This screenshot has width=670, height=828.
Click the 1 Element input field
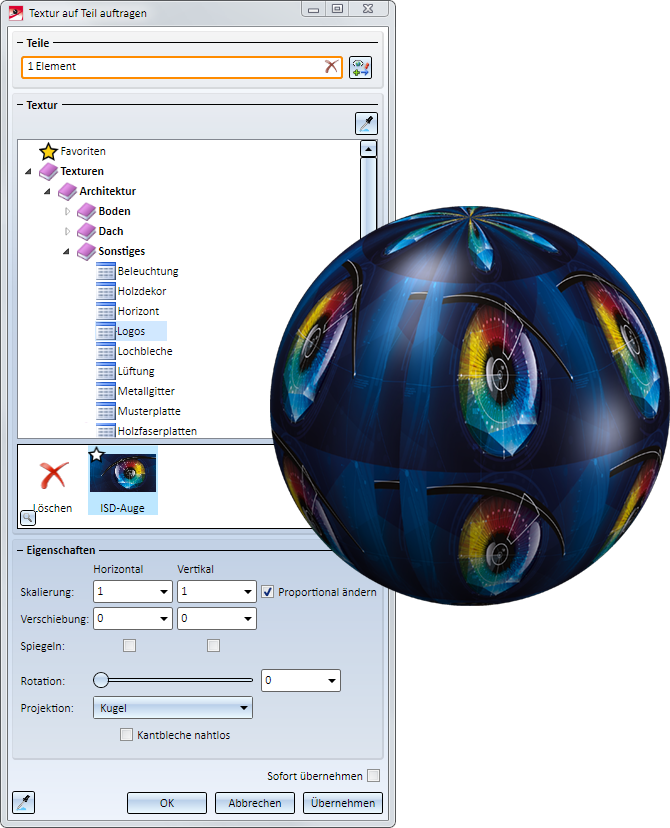point(182,67)
